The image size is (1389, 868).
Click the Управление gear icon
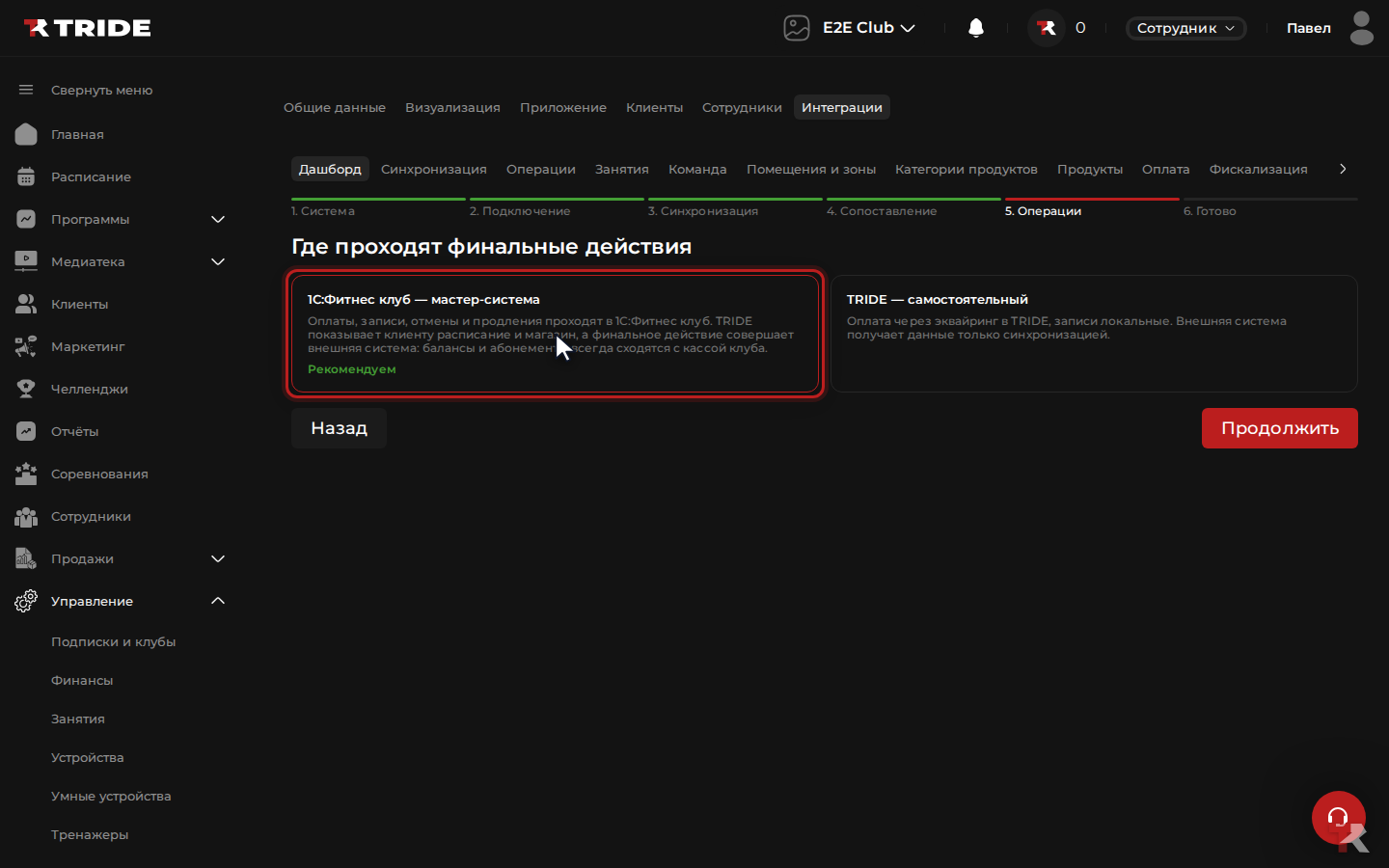pyautogui.click(x=26, y=601)
